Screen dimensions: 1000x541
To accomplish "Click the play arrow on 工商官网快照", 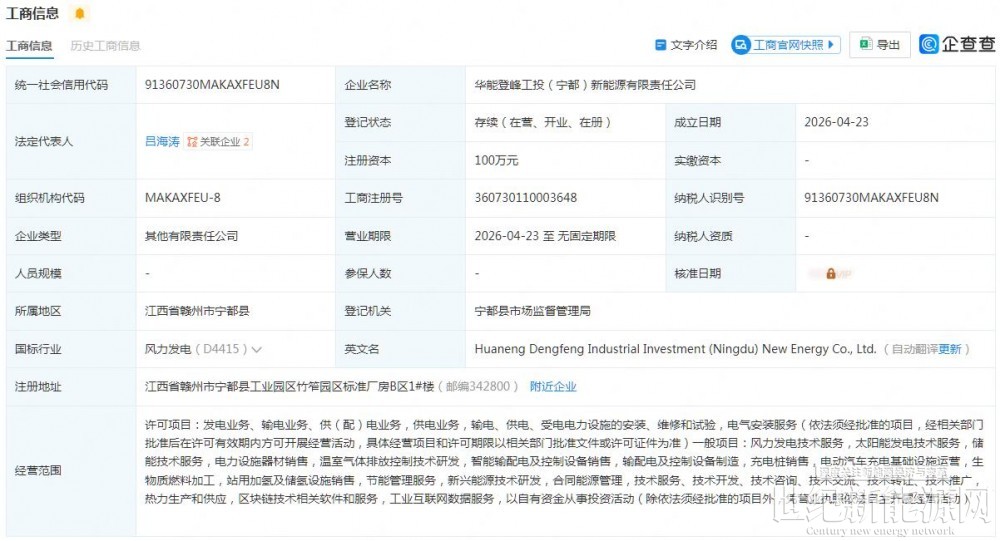I will pos(833,45).
